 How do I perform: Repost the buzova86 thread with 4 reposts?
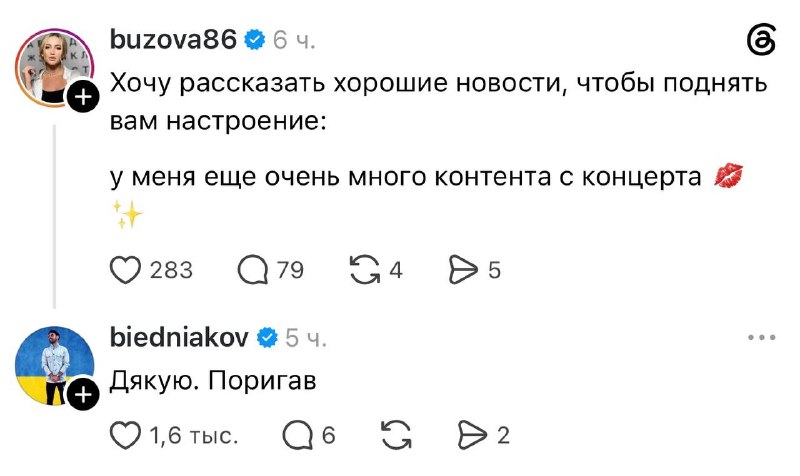pos(365,269)
